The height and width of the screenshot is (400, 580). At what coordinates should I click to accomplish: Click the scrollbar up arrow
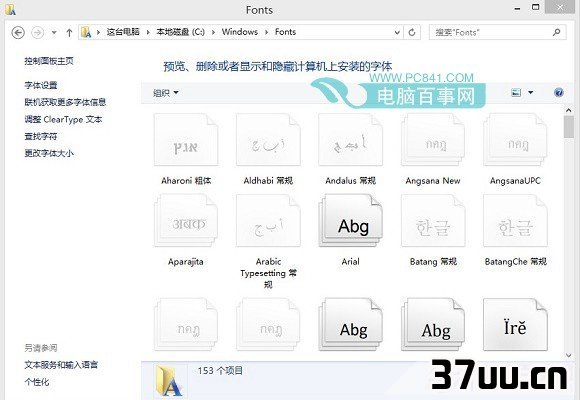(x=569, y=110)
